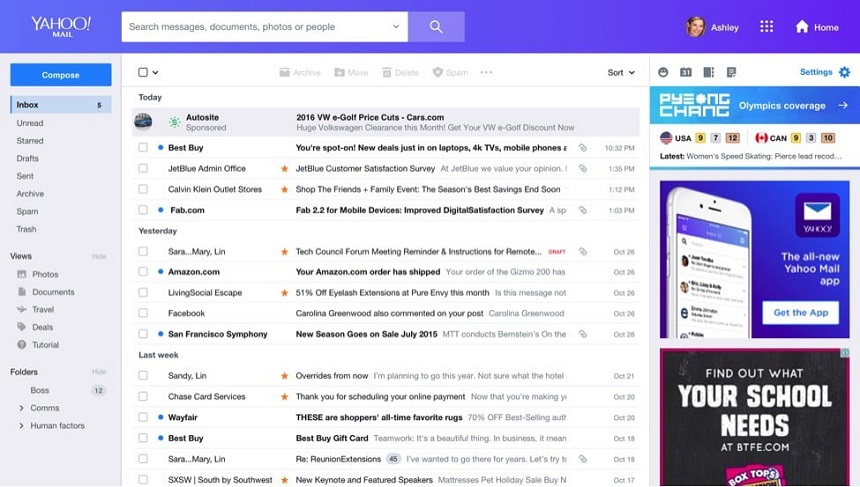Open the emoji smiley panel icon

click(x=663, y=72)
